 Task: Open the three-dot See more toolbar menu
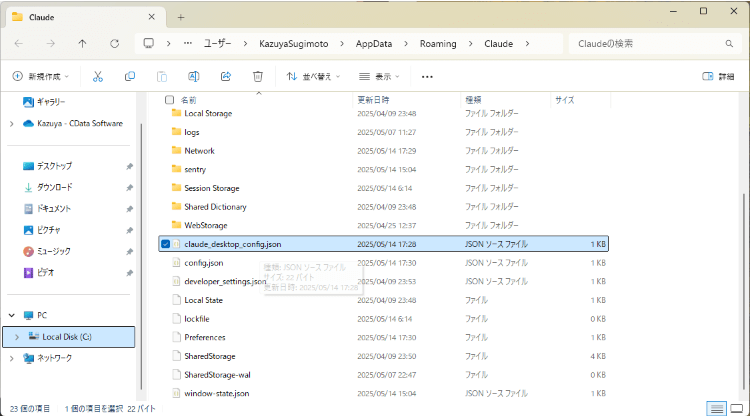point(427,77)
